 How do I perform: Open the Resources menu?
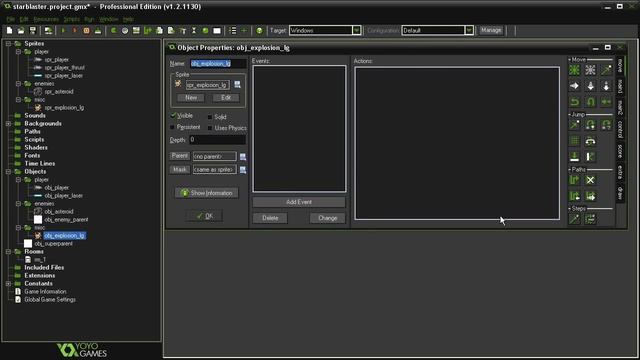pyautogui.click(x=46, y=19)
